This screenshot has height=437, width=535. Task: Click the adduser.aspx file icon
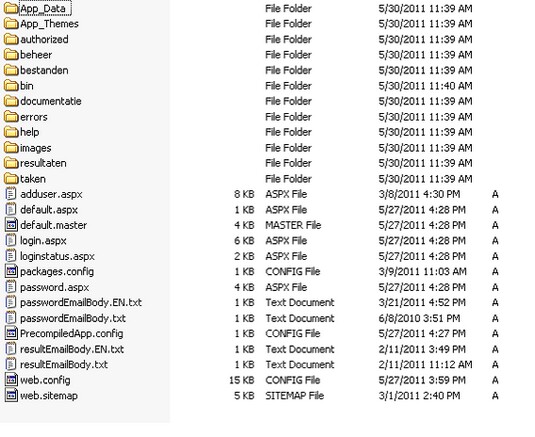[11, 194]
